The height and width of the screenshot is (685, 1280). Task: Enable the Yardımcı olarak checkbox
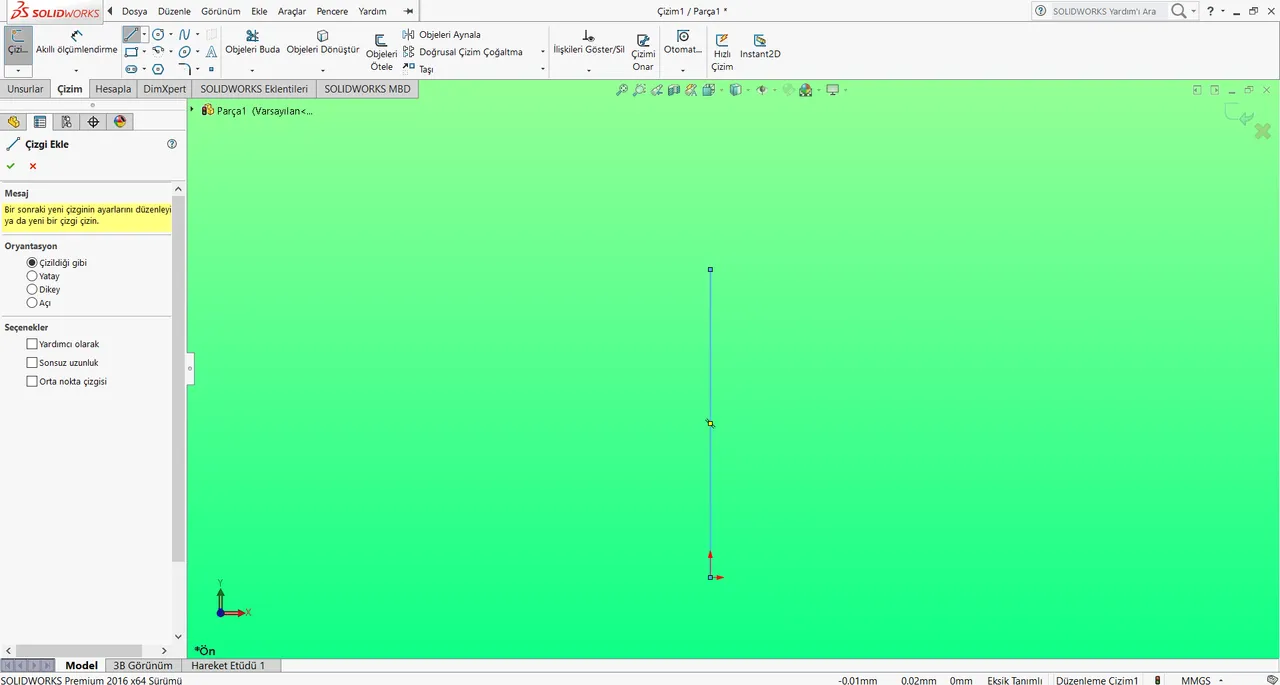coord(32,344)
